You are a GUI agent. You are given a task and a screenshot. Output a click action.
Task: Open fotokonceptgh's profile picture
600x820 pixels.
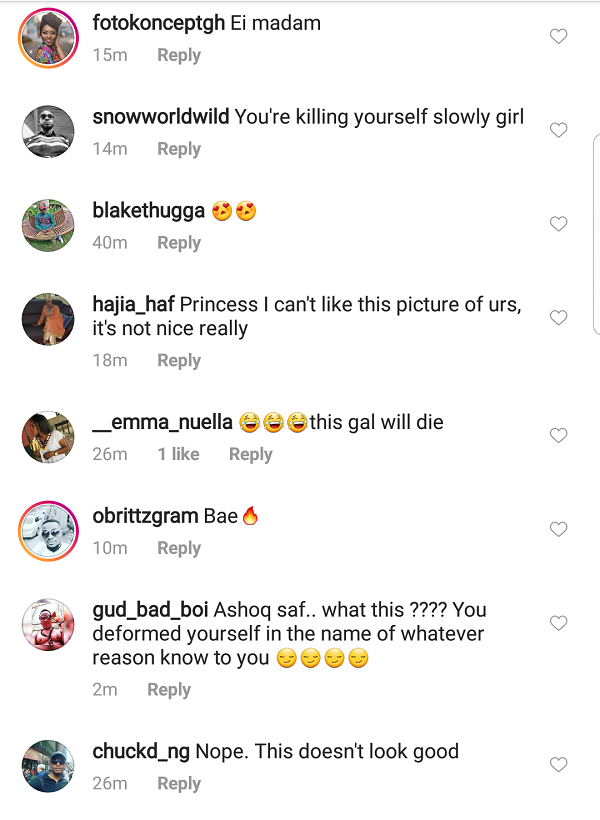(x=48, y=38)
